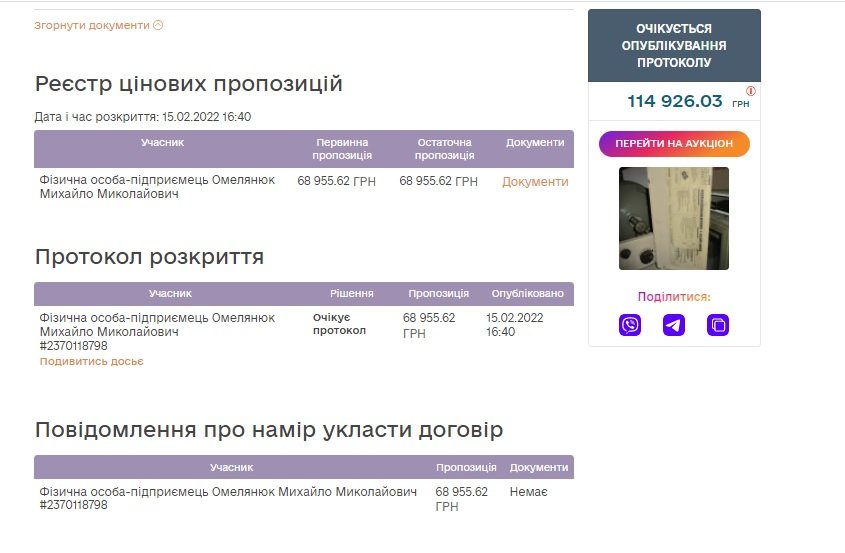Click the Очікується опублікування протоколу status banner
This screenshot has height=553, width=845.
tap(674, 46)
